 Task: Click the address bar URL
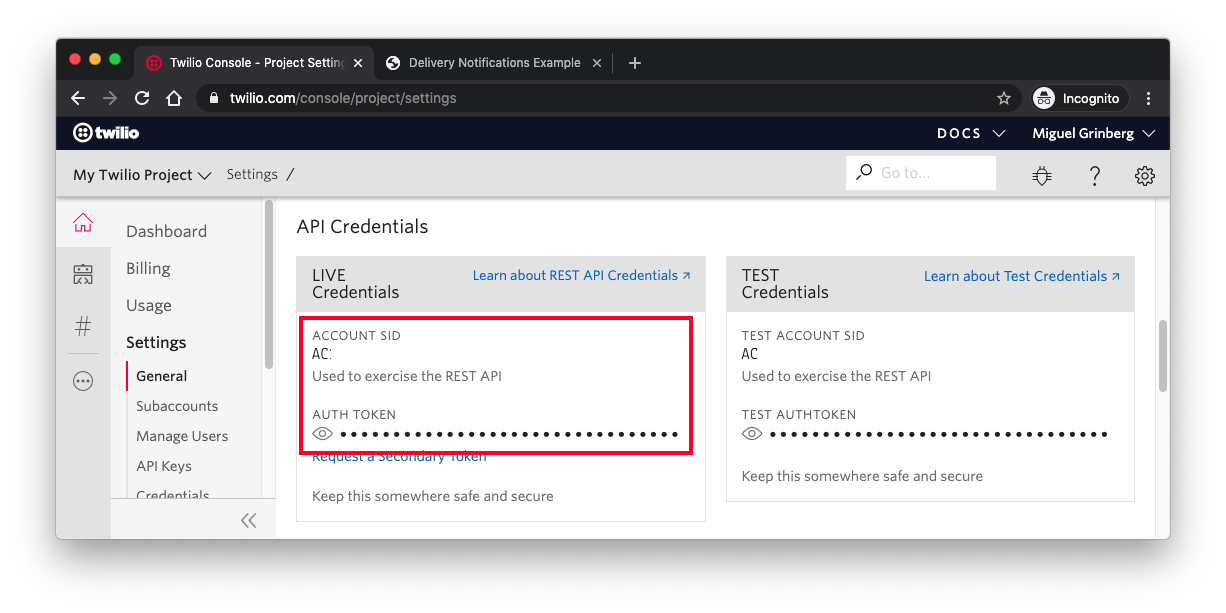pyautogui.click(x=343, y=98)
